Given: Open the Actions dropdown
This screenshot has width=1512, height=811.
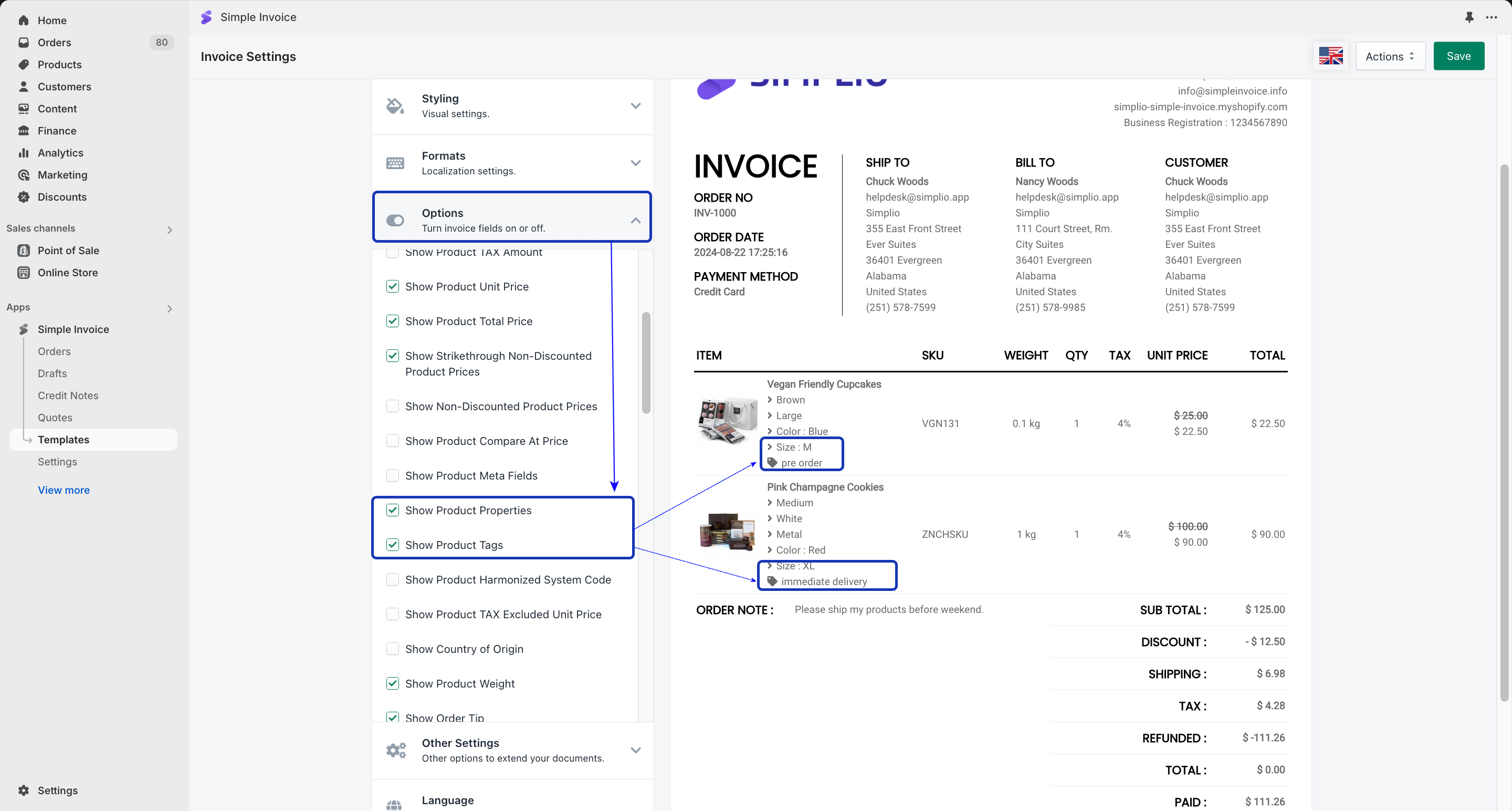Looking at the screenshot, I should pyautogui.click(x=1390, y=56).
